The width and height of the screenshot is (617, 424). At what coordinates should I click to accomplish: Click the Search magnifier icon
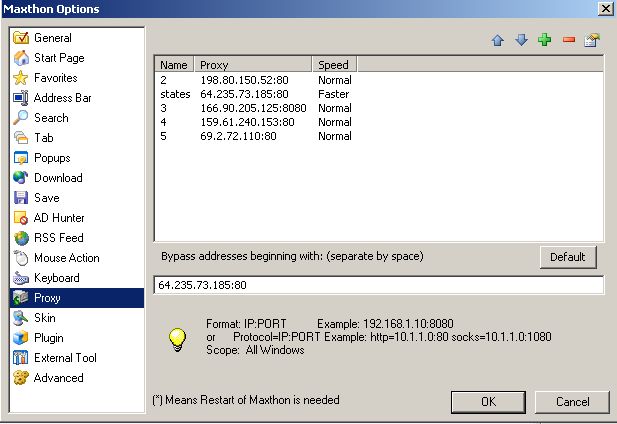click(x=21, y=118)
